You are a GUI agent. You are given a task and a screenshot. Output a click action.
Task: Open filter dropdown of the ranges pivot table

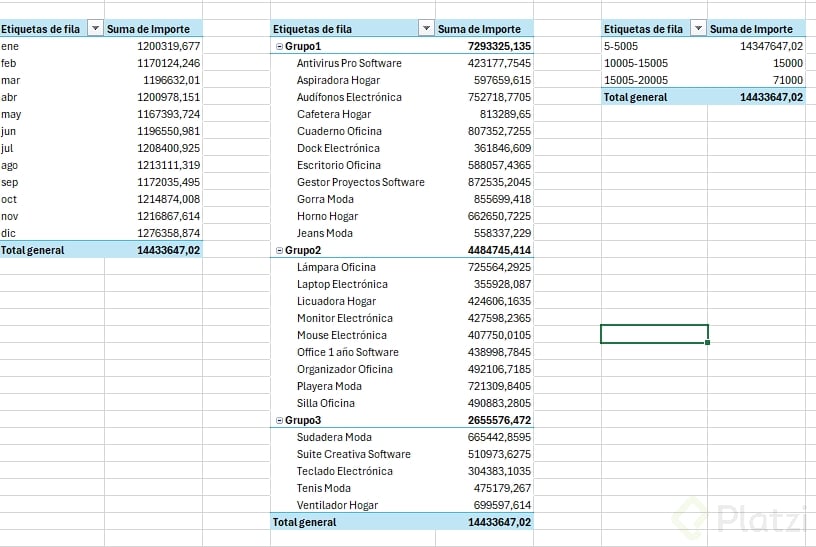pyautogui.click(x=698, y=29)
